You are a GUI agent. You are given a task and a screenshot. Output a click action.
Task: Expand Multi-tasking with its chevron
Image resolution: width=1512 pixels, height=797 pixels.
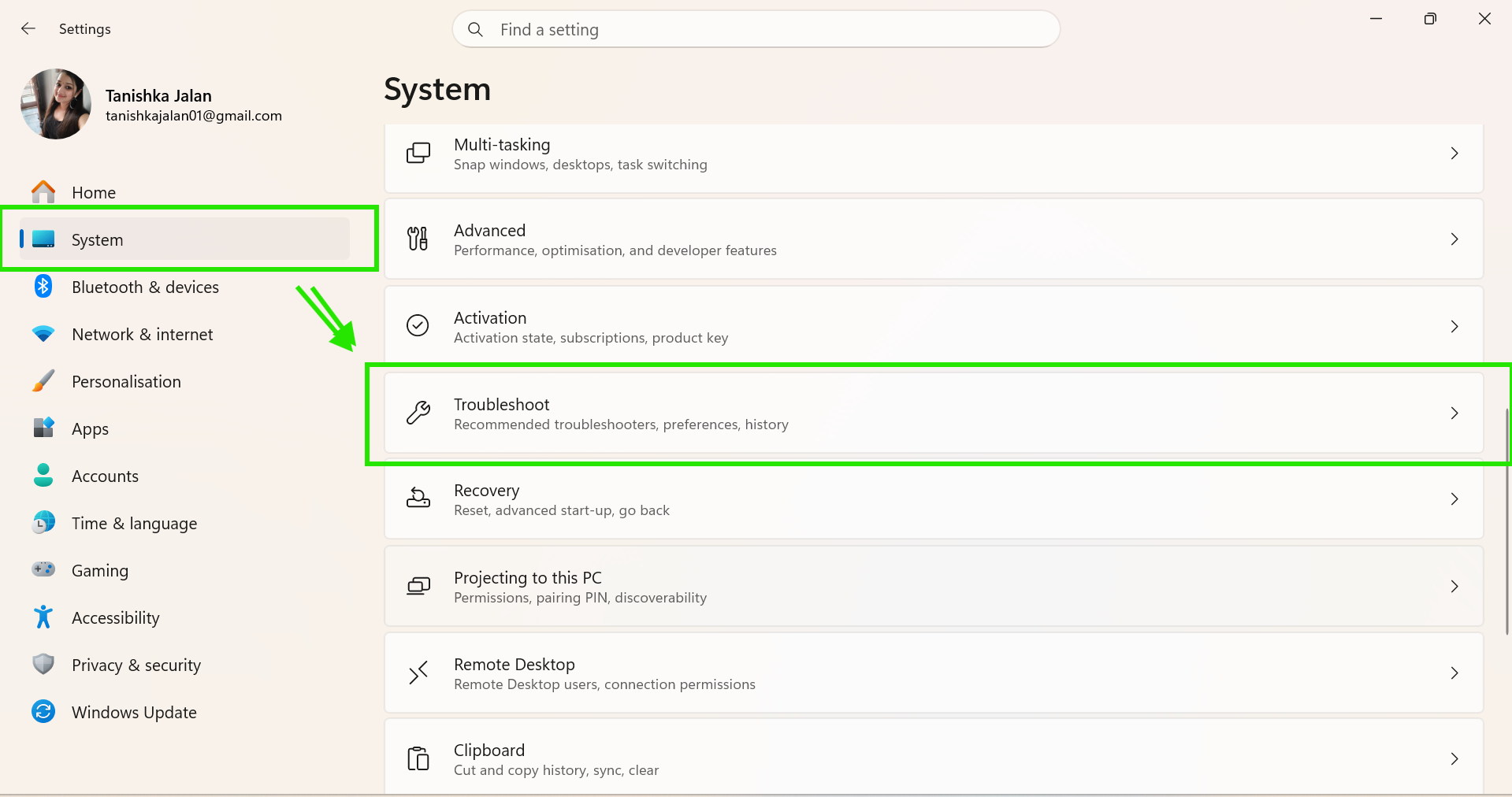point(1454,154)
